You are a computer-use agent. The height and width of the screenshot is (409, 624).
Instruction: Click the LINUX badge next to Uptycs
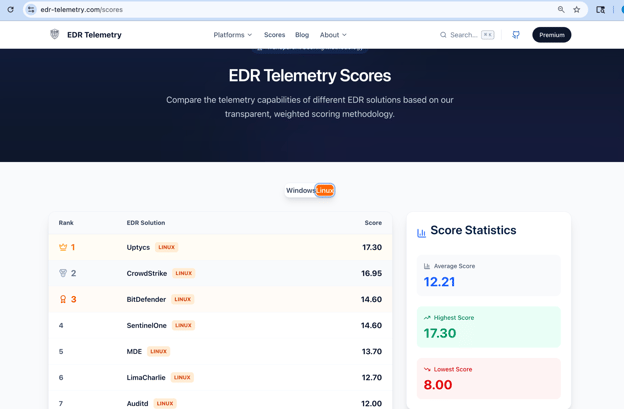(166, 247)
